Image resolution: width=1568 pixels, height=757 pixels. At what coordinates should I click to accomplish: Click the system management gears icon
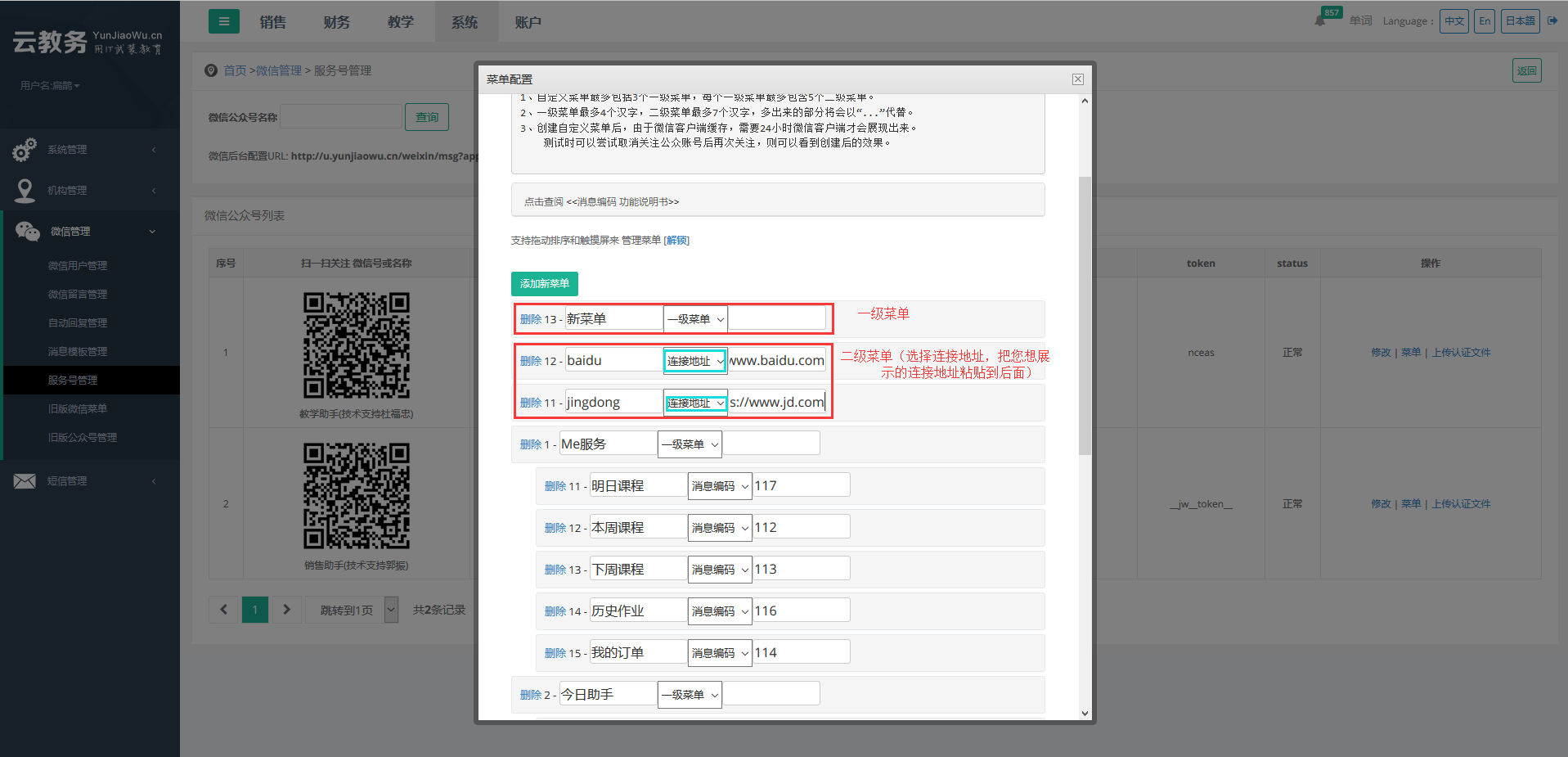click(x=25, y=150)
